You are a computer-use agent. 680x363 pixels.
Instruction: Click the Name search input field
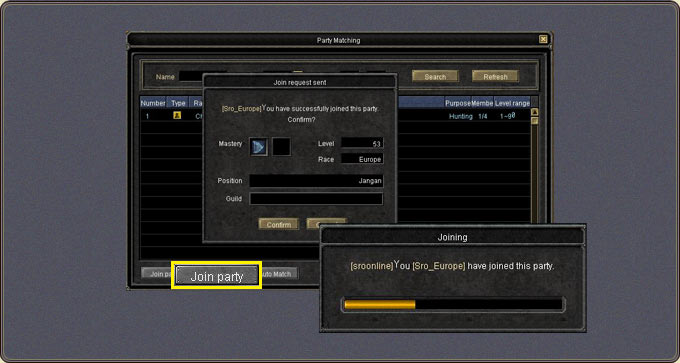191,76
